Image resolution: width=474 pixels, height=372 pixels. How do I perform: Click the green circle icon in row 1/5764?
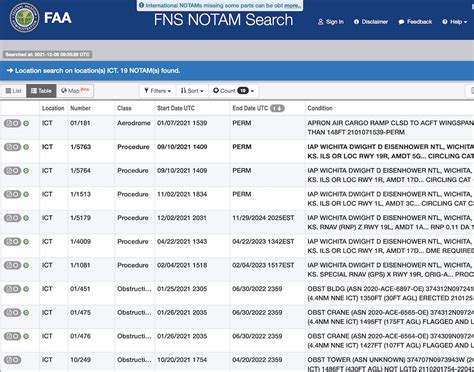tap(26, 171)
